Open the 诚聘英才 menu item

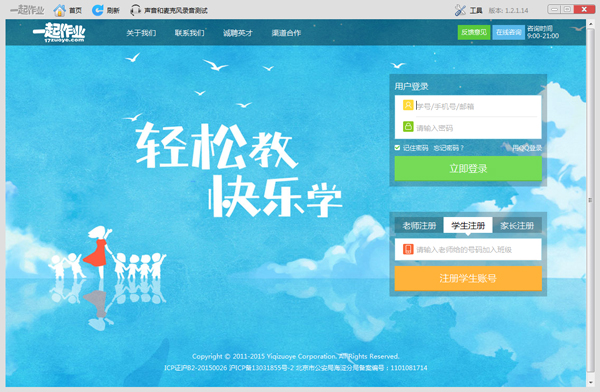click(238, 33)
